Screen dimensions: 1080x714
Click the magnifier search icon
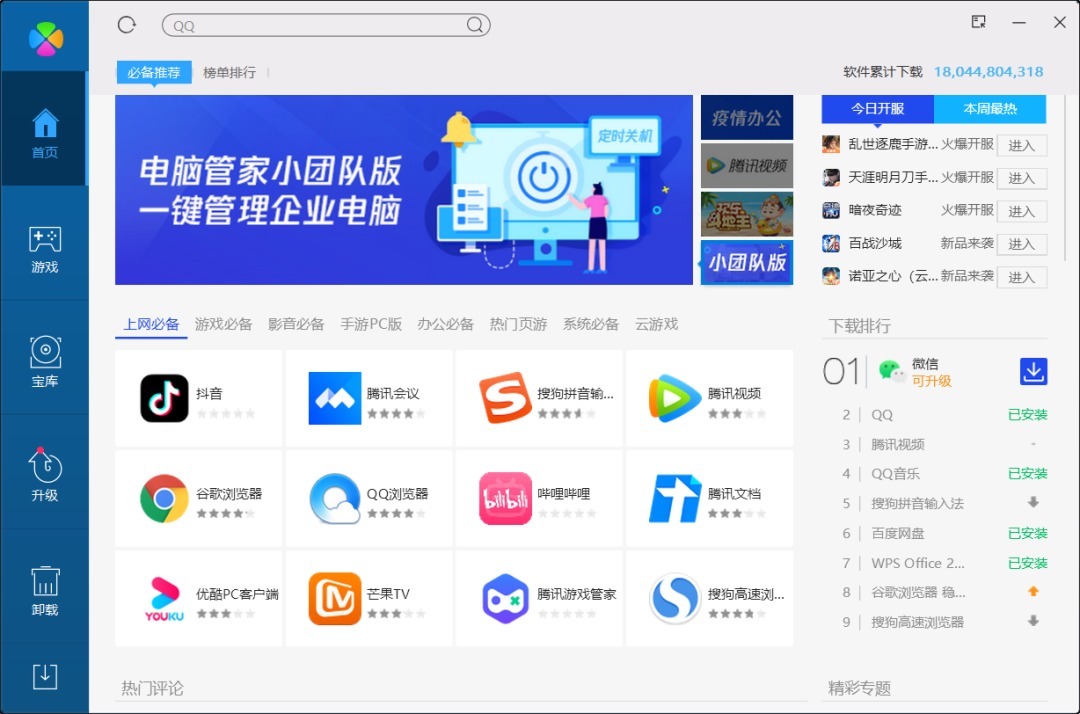[475, 25]
